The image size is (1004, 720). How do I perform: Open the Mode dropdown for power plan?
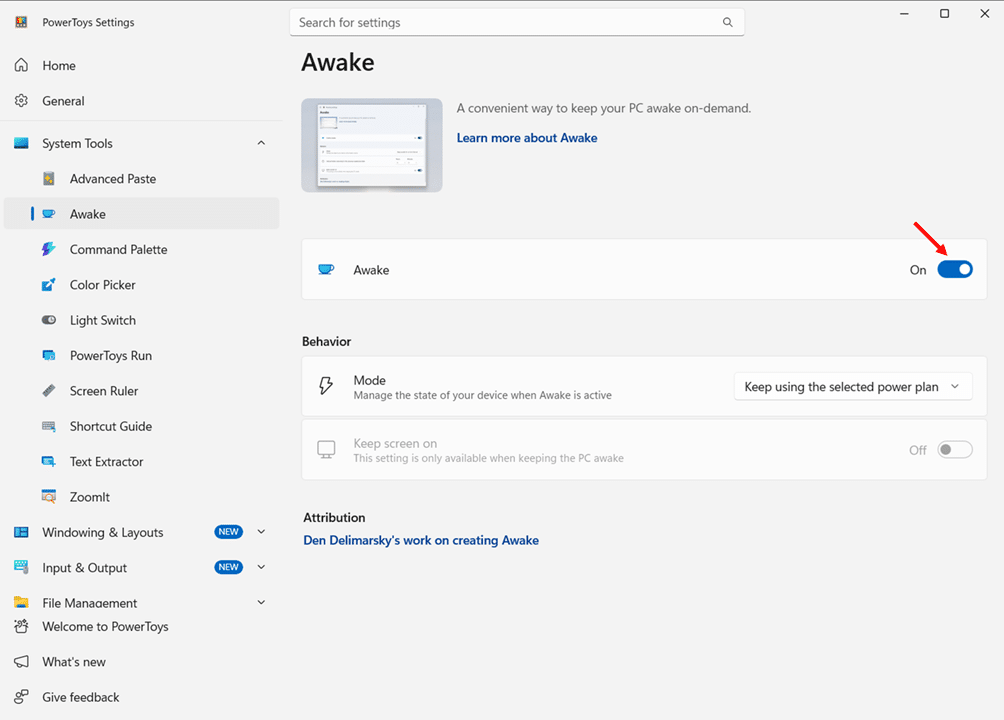click(853, 387)
